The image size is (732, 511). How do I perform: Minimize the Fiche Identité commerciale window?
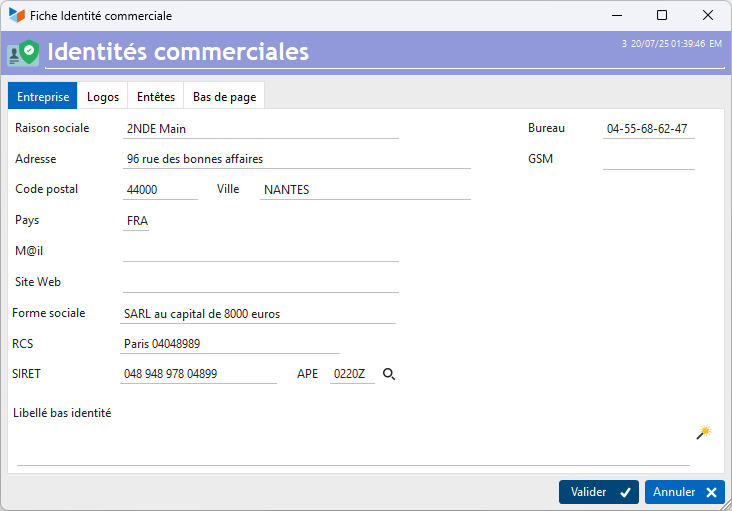[617, 15]
